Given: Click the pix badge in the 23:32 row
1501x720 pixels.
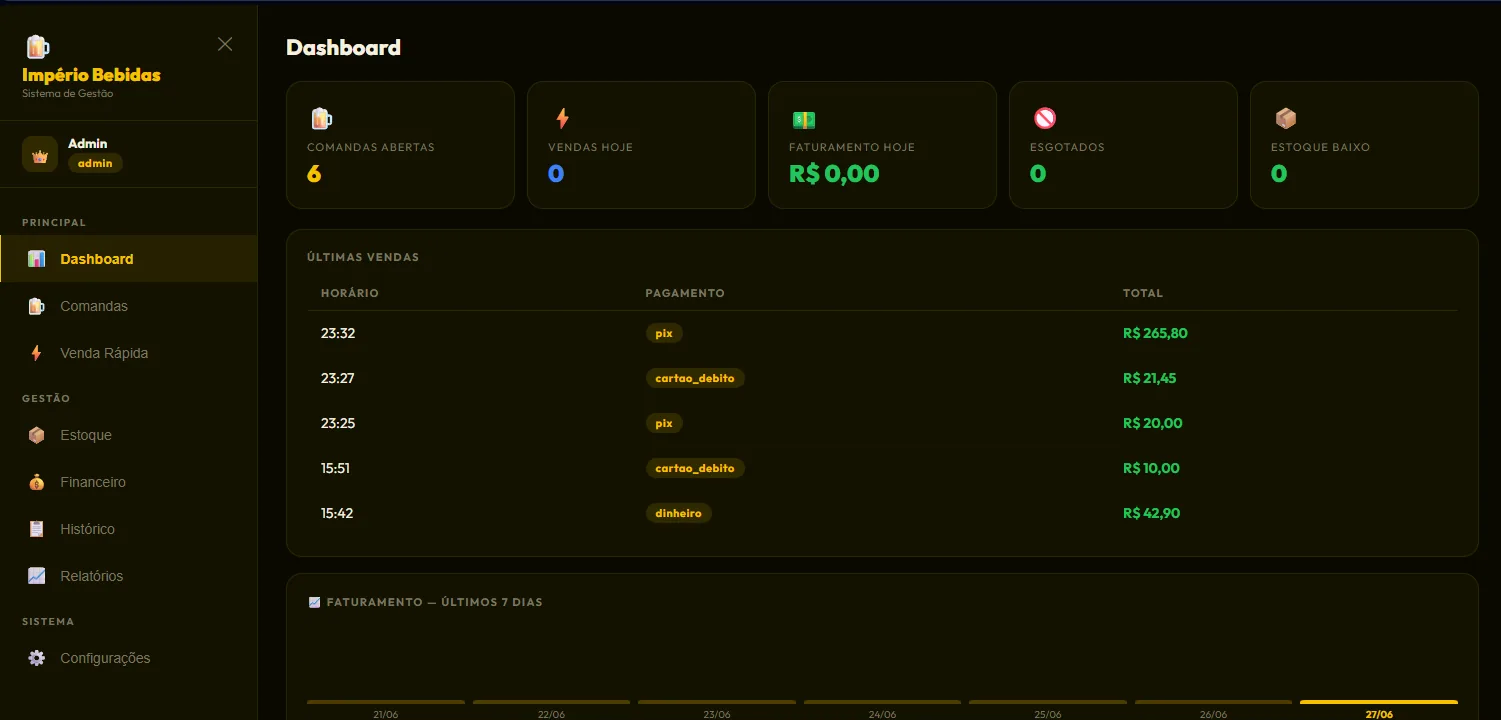Looking at the screenshot, I should pyautogui.click(x=664, y=333).
